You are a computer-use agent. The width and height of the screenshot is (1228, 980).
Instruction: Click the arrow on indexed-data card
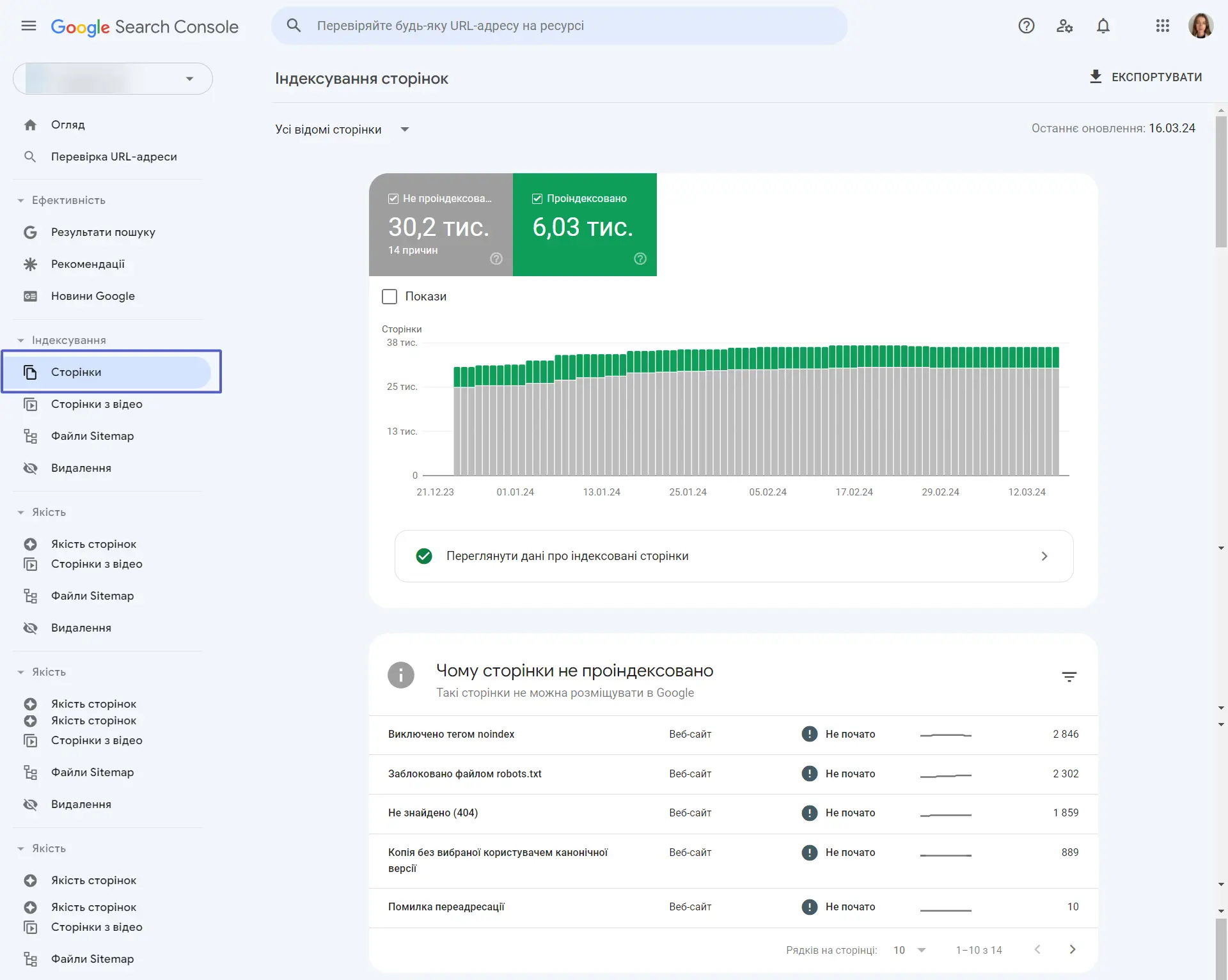(x=1044, y=556)
